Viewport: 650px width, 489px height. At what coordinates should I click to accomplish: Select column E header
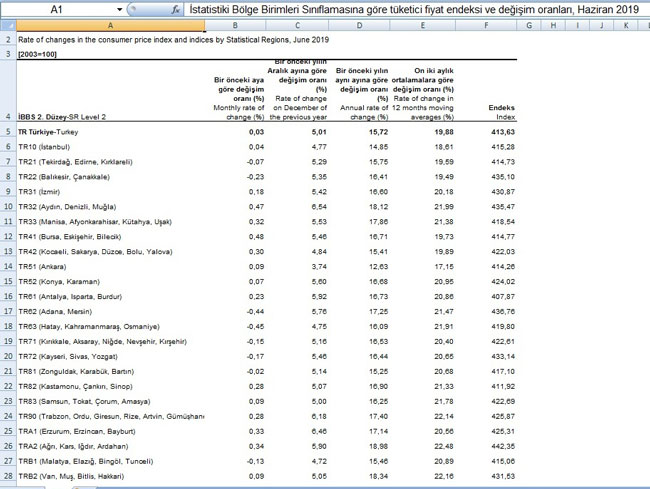pyautogui.click(x=422, y=25)
